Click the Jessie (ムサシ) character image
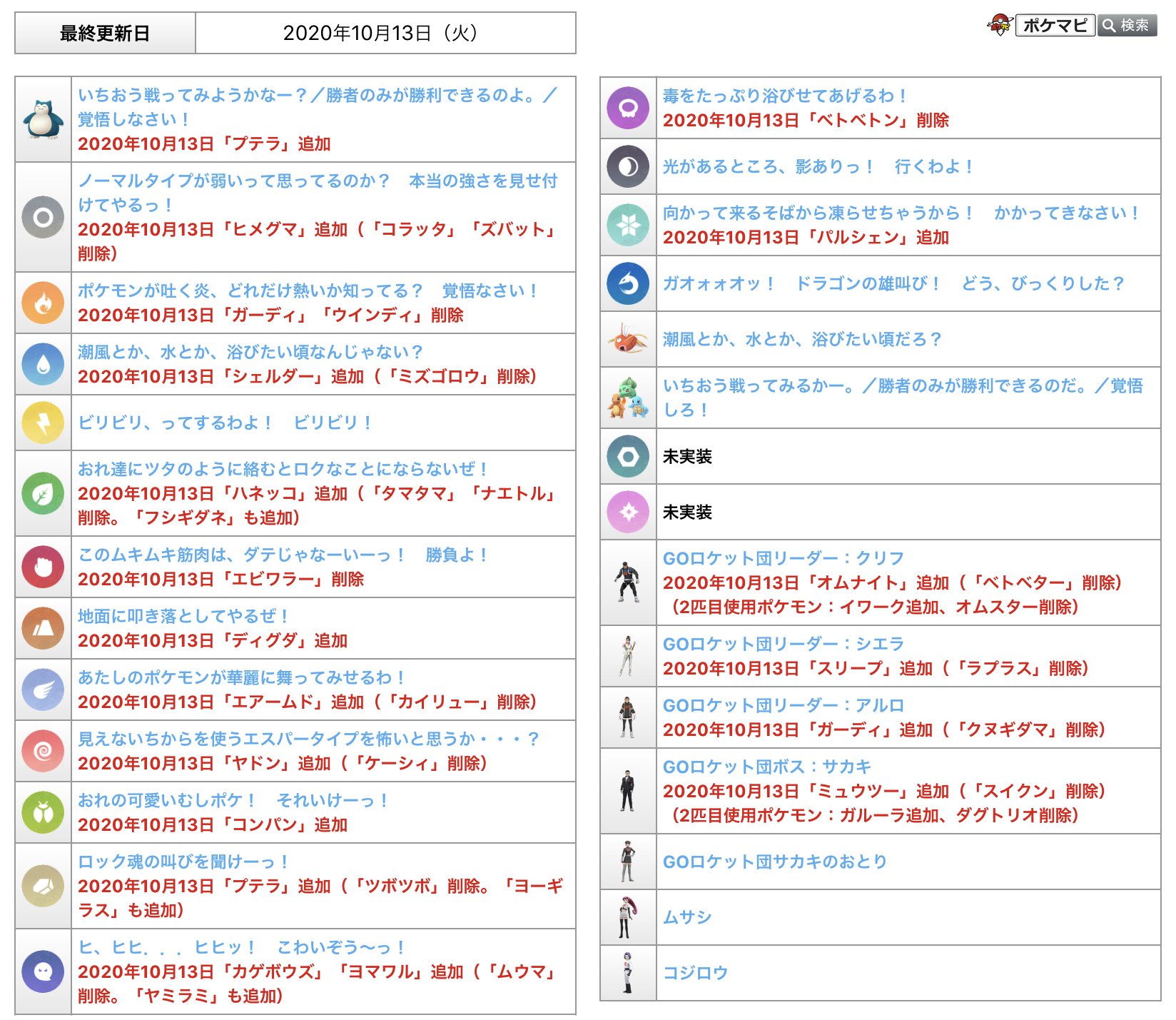Screen dimensions: 1176x1020 tap(627, 917)
